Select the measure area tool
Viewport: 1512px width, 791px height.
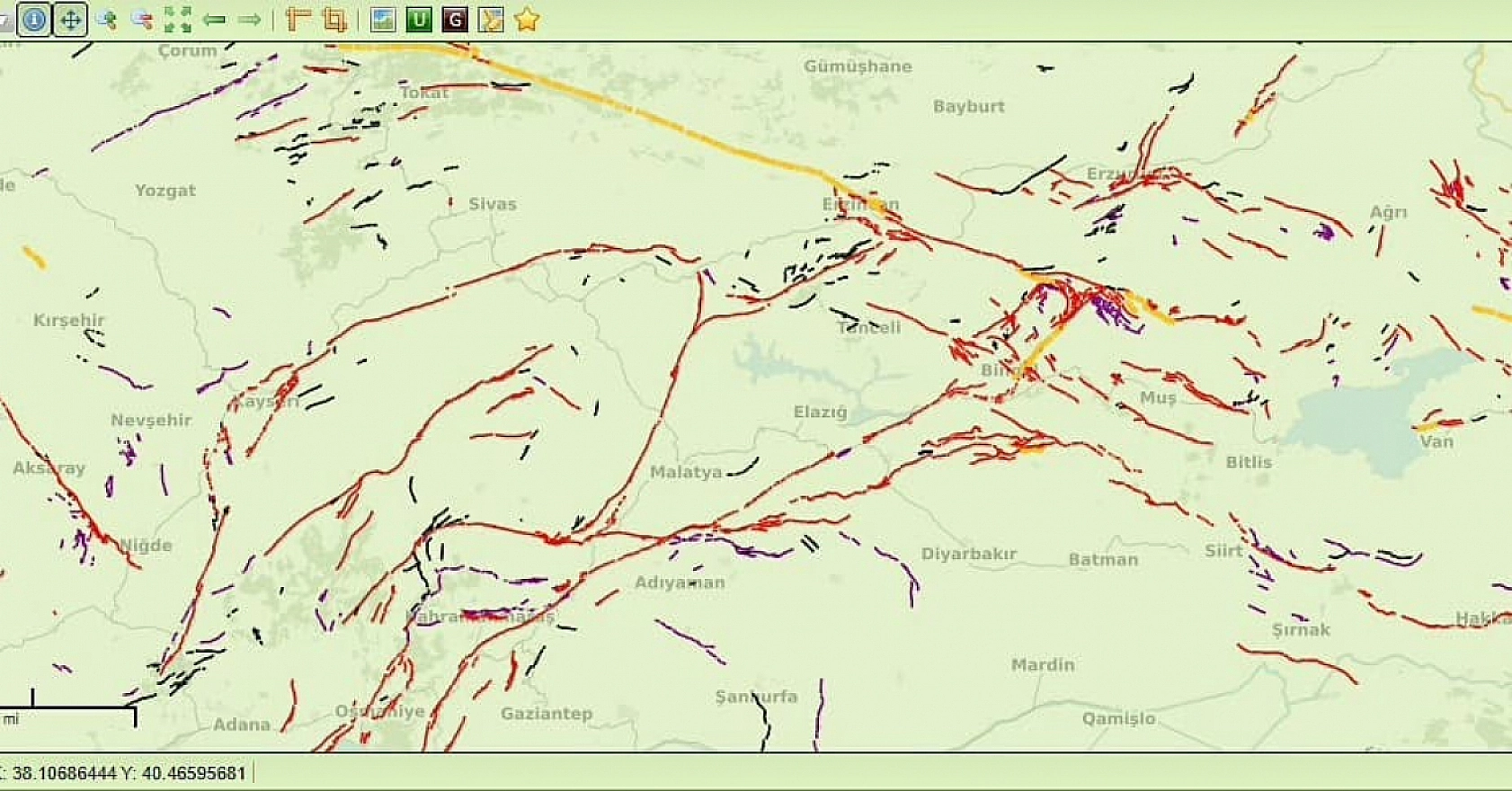point(334,19)
